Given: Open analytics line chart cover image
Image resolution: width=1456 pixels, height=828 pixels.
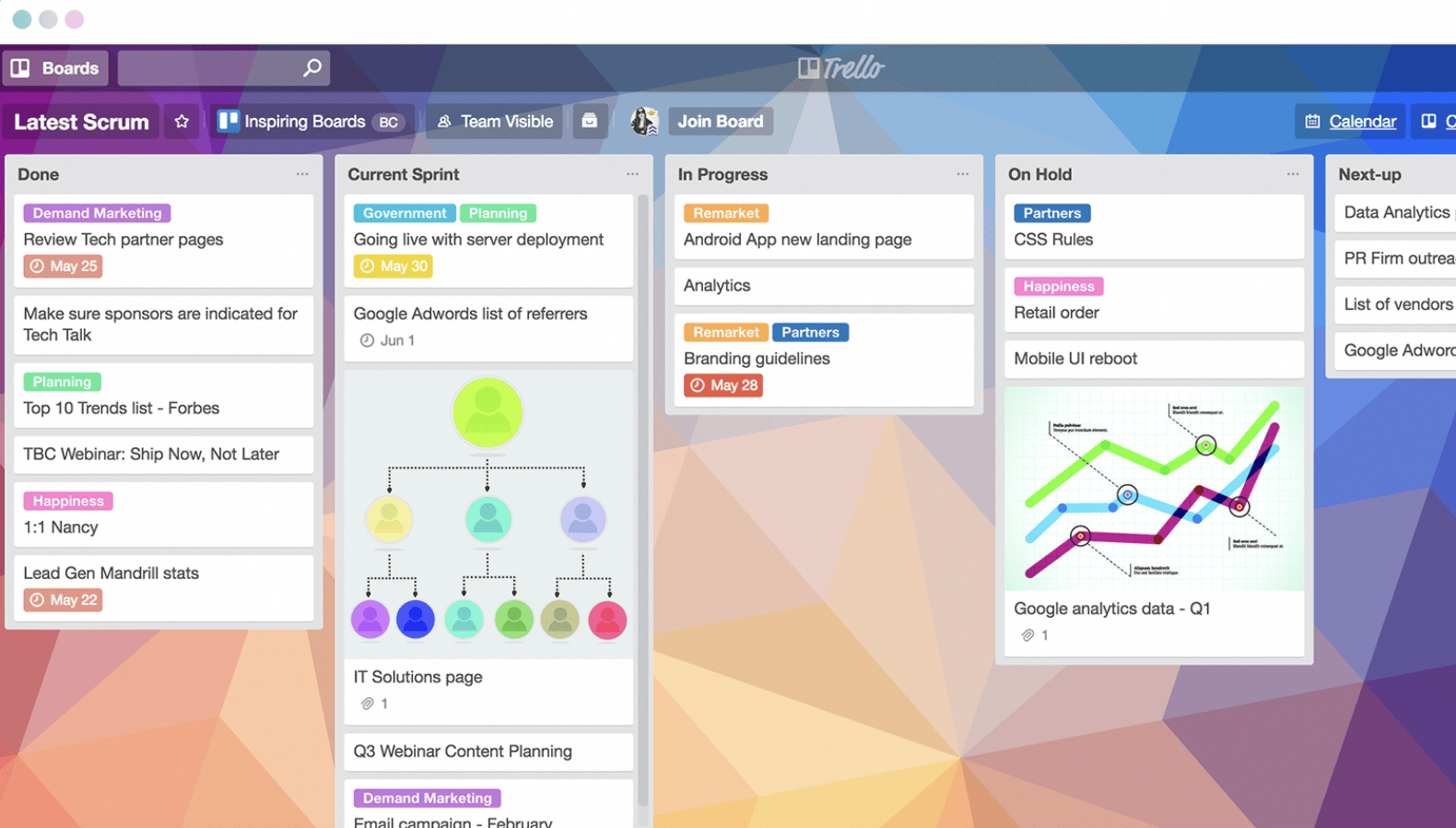Looking at the screenshot, I should point(1154,489).
